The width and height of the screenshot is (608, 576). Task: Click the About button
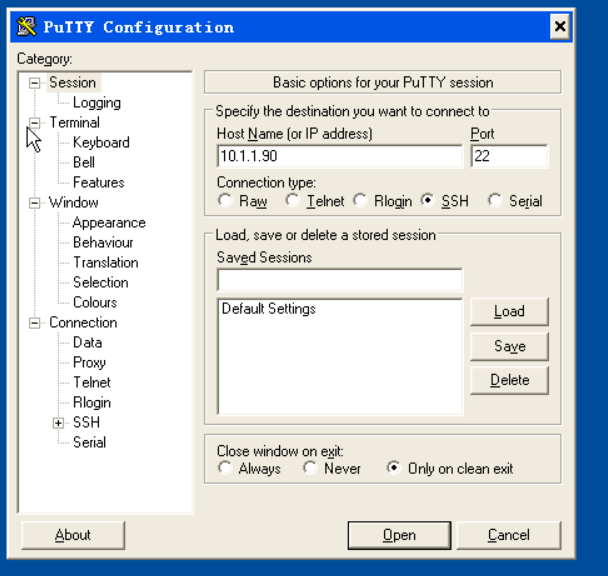tap(73, 535)
